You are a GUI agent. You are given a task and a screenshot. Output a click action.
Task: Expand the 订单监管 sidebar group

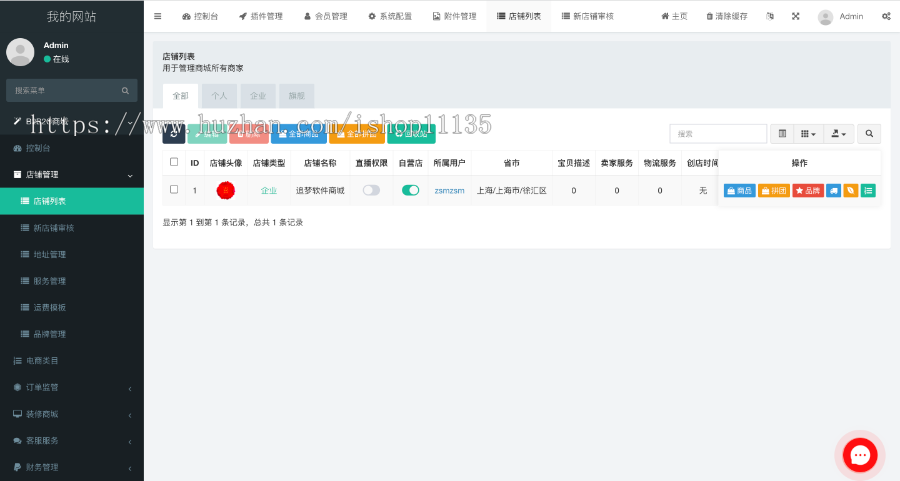point(72,387)
